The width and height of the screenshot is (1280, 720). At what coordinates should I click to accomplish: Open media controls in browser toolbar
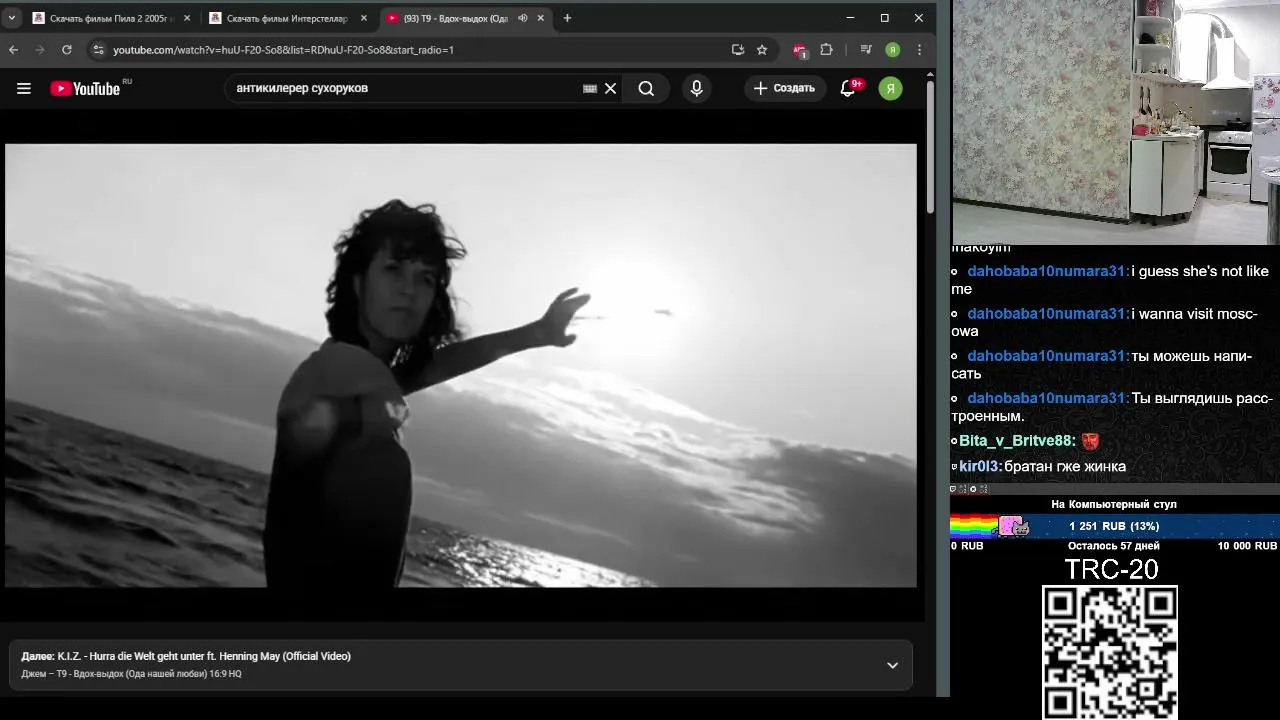point(866,49)
